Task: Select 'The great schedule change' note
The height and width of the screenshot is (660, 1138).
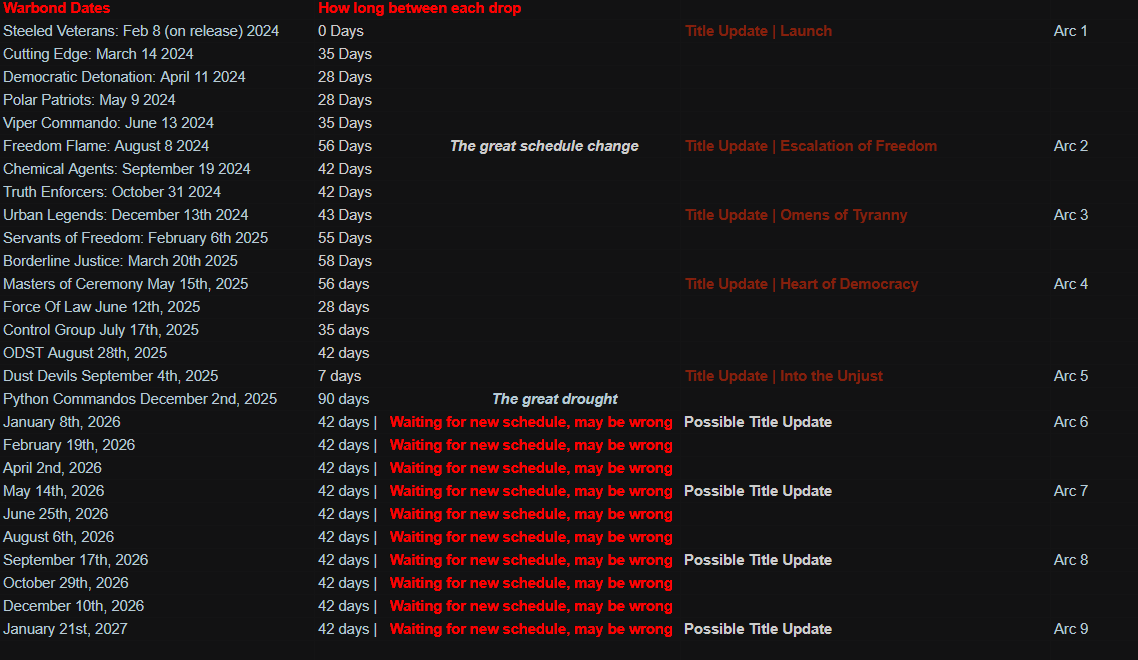Action: pos(544,146)
